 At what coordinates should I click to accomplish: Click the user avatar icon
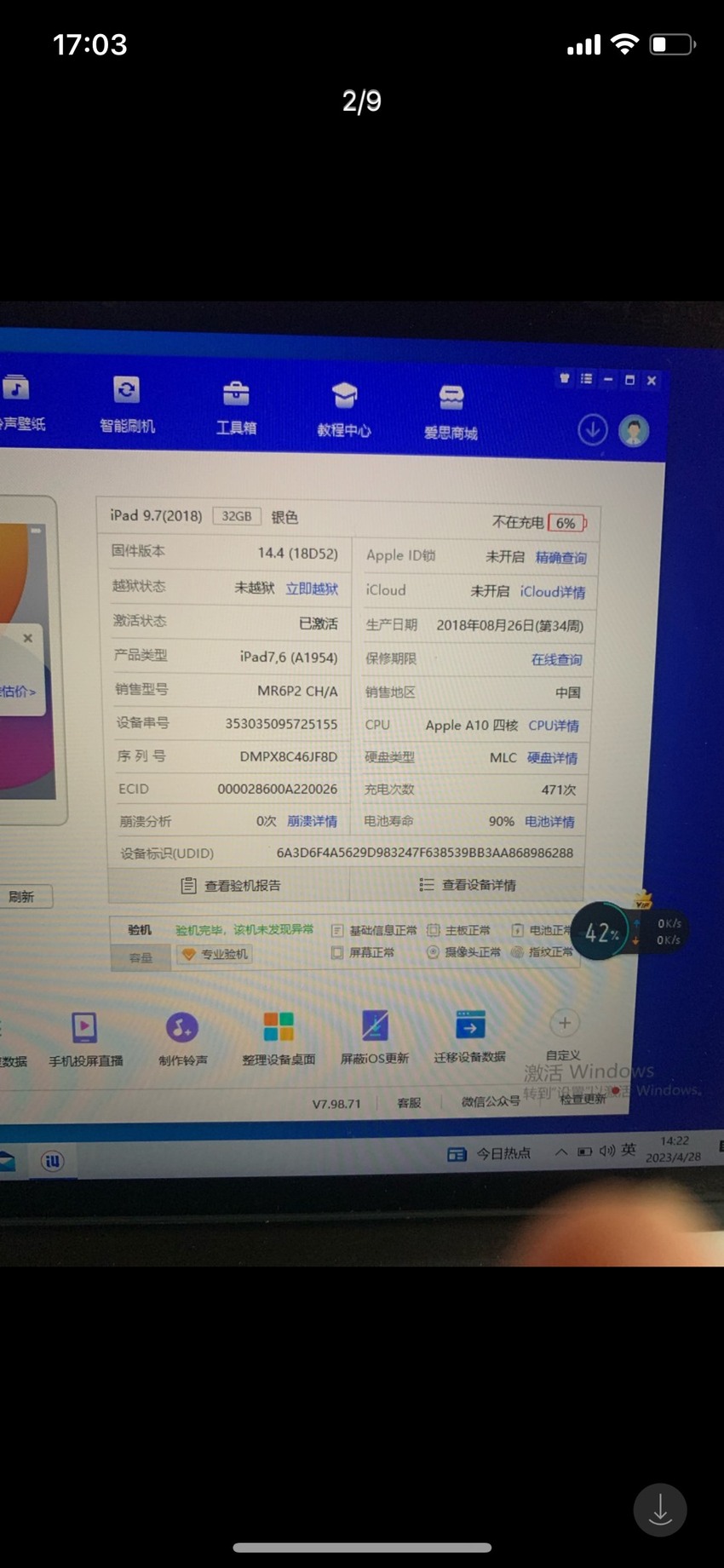pos(634,431)
